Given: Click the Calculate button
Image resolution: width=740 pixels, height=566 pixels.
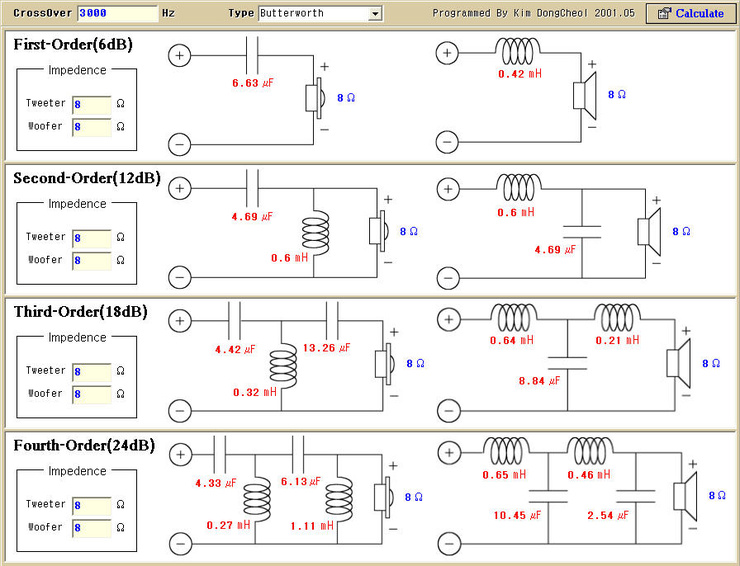Looking at the screenshot, I should pos(691,13).
